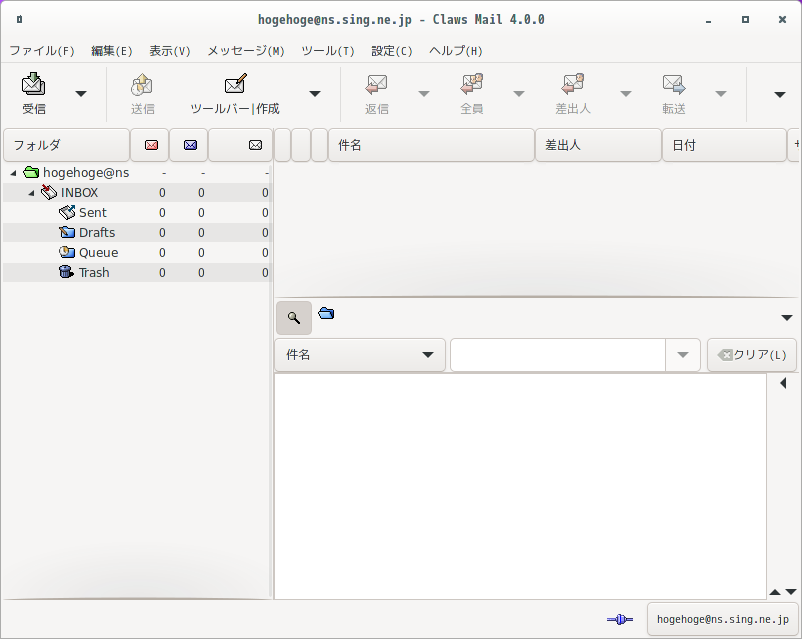Click the フォルダ column header

[66, 145]
